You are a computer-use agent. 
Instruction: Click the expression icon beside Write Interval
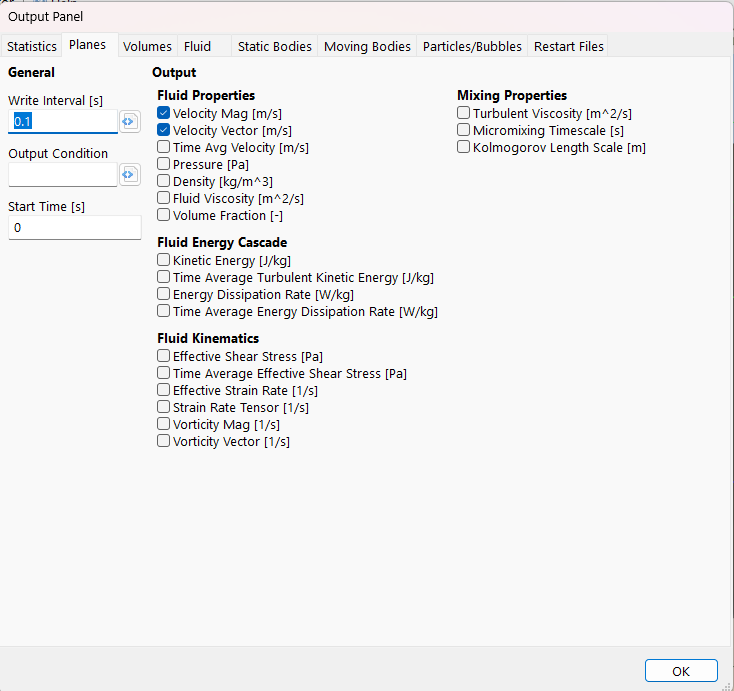pyautogui.click(x=129, y=122)
